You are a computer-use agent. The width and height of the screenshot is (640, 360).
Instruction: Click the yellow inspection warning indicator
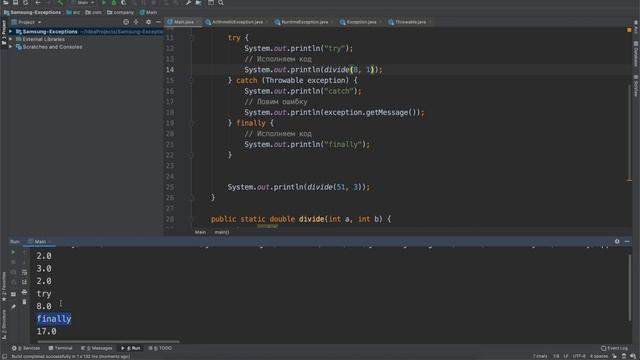click(x=629, y=30)
